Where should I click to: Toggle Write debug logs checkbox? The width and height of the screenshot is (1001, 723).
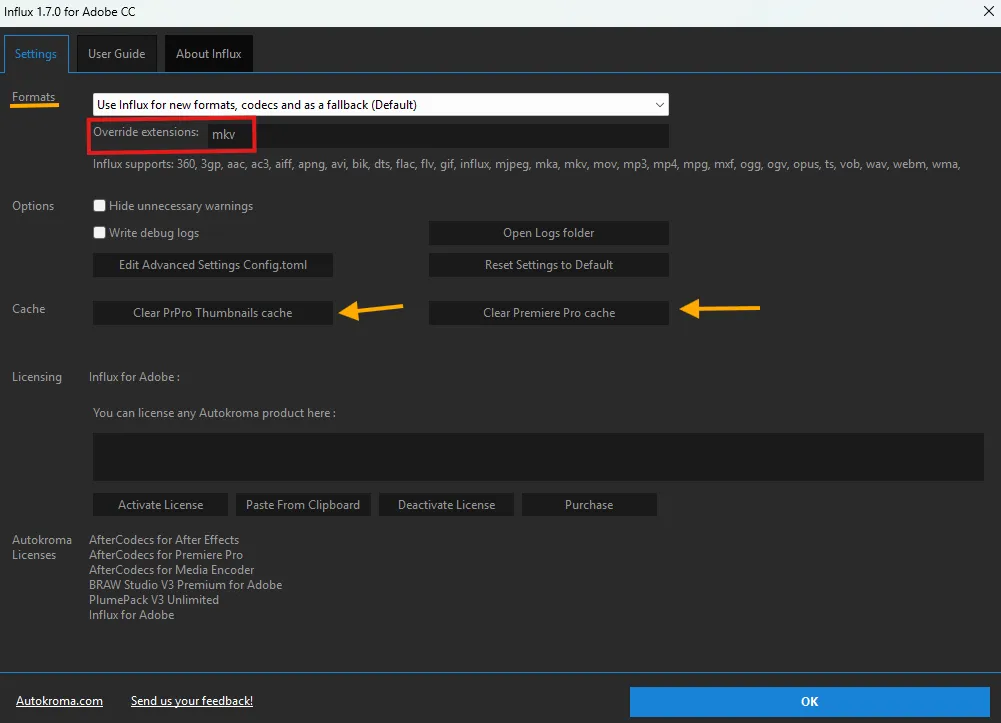click(x=100, y=232)
